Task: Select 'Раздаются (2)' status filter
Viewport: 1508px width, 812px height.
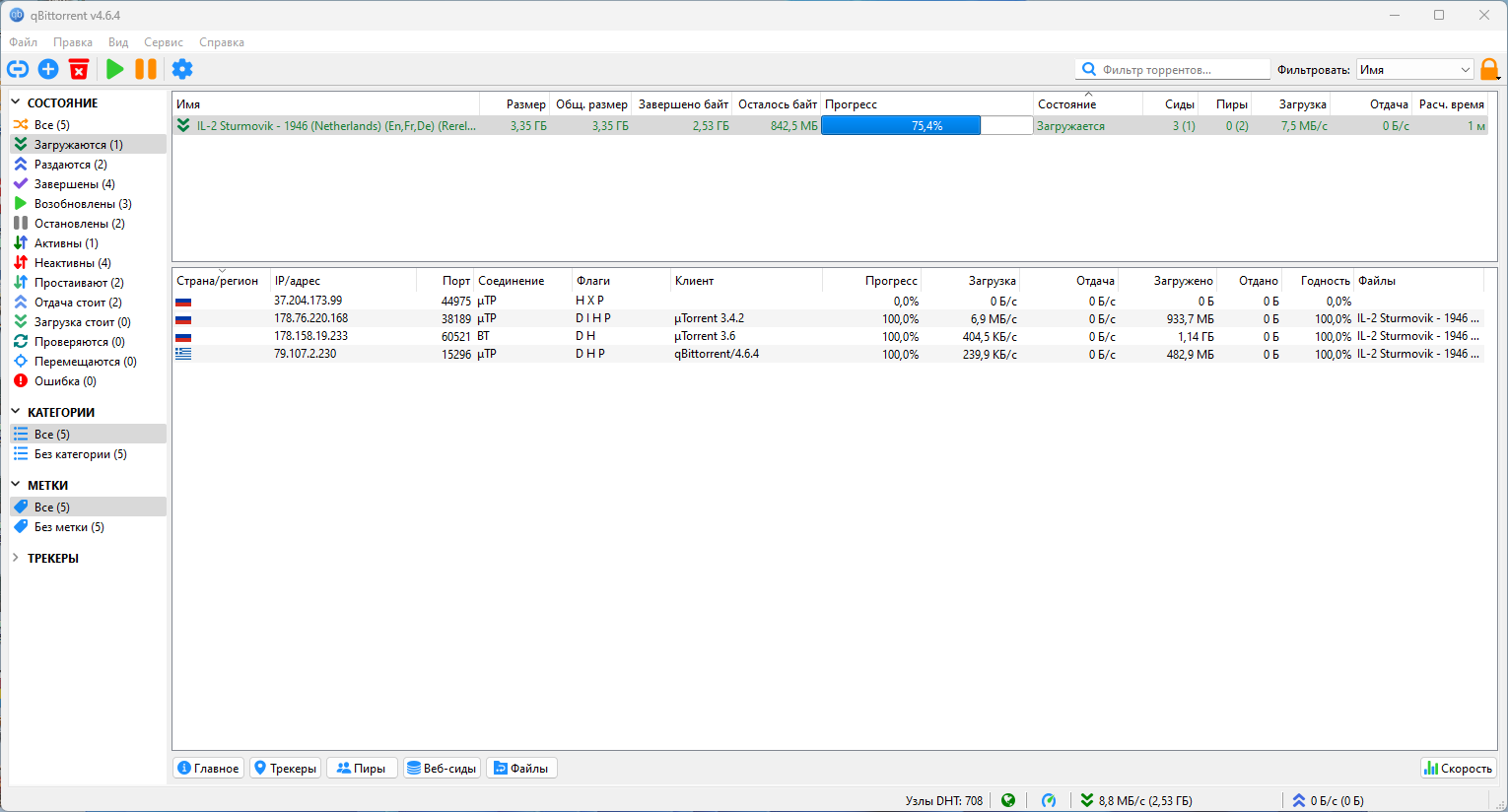Action: point(88,165)
